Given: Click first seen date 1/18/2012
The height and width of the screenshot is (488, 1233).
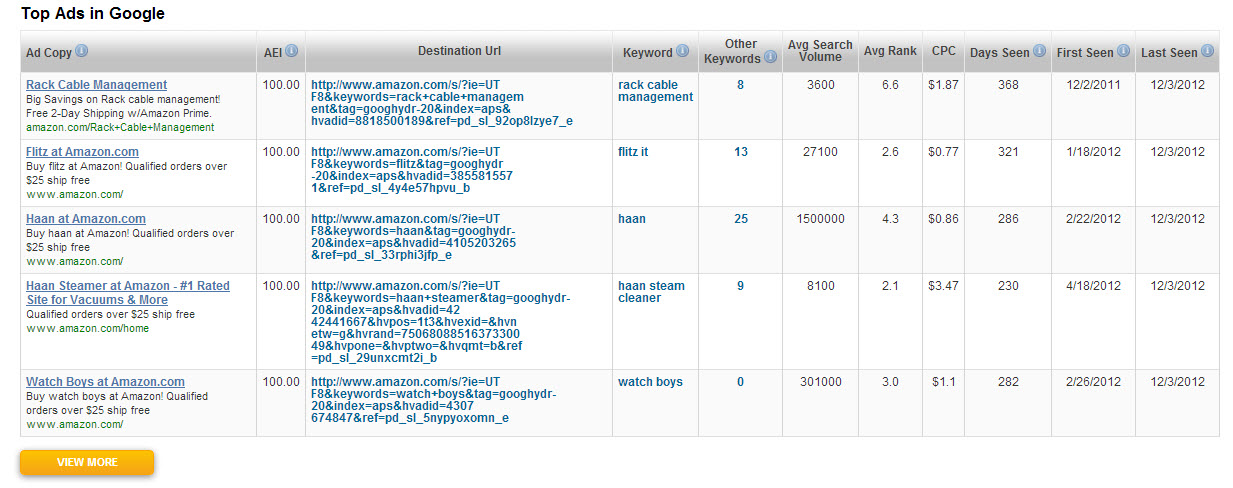Looking at the screenshot, I should coord(1093,152).
